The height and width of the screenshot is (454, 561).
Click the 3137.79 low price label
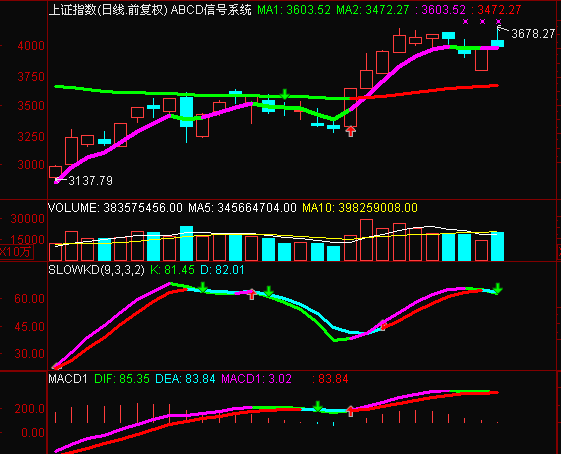tap(91, 181)
